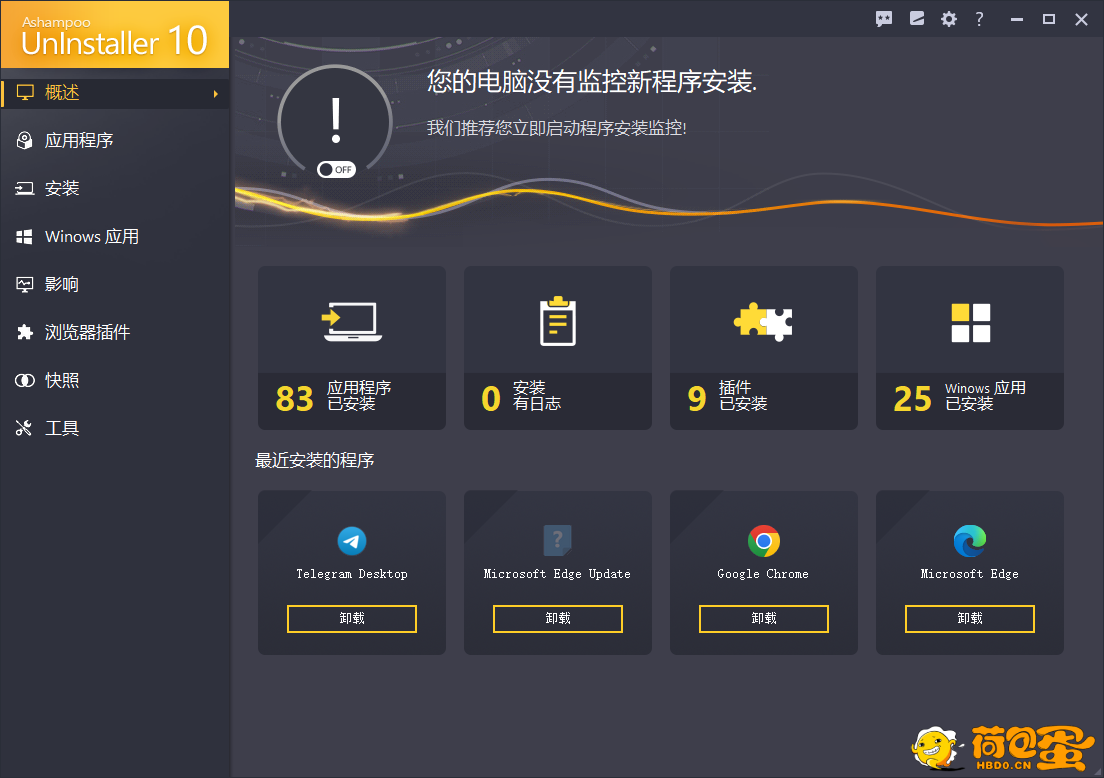Click the Windows tiles icon on 25 card

[970, 322]
